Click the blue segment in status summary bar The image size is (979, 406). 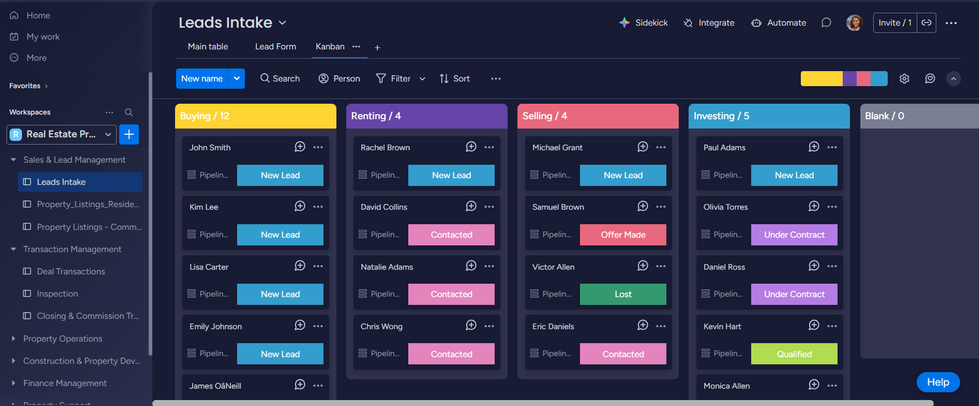pyautogui.click(x=879, y=79)
